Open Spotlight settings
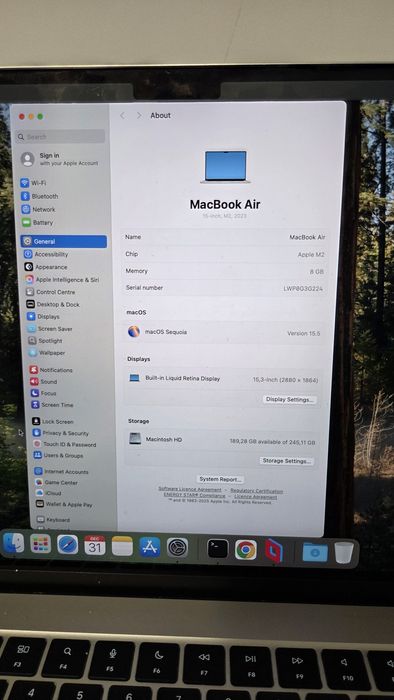The height and width of the screenshot is (700, 394). (x=46, y=341)
